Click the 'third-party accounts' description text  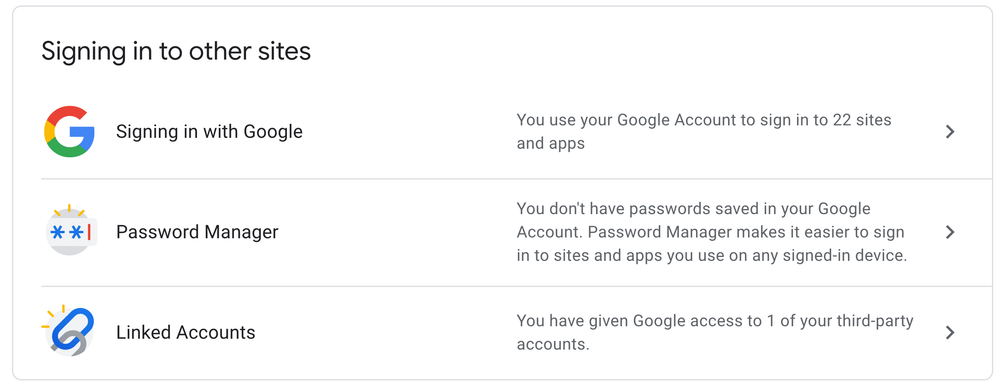click(715, 332)
